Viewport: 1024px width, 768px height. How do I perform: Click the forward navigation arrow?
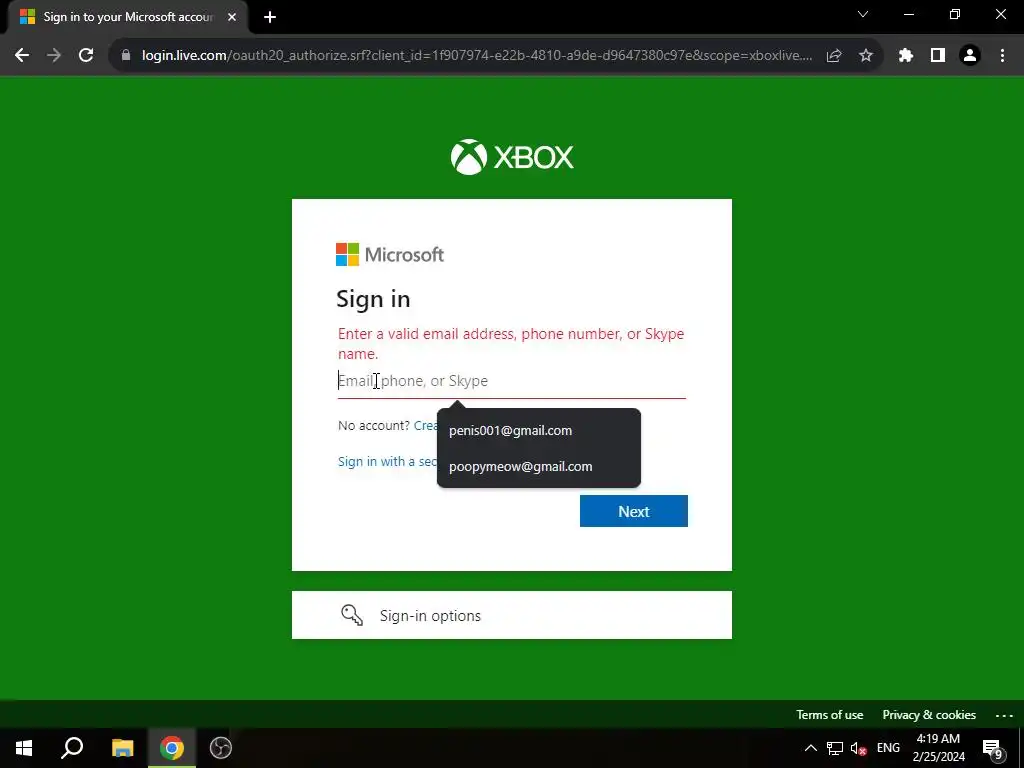tap(54, 56)
